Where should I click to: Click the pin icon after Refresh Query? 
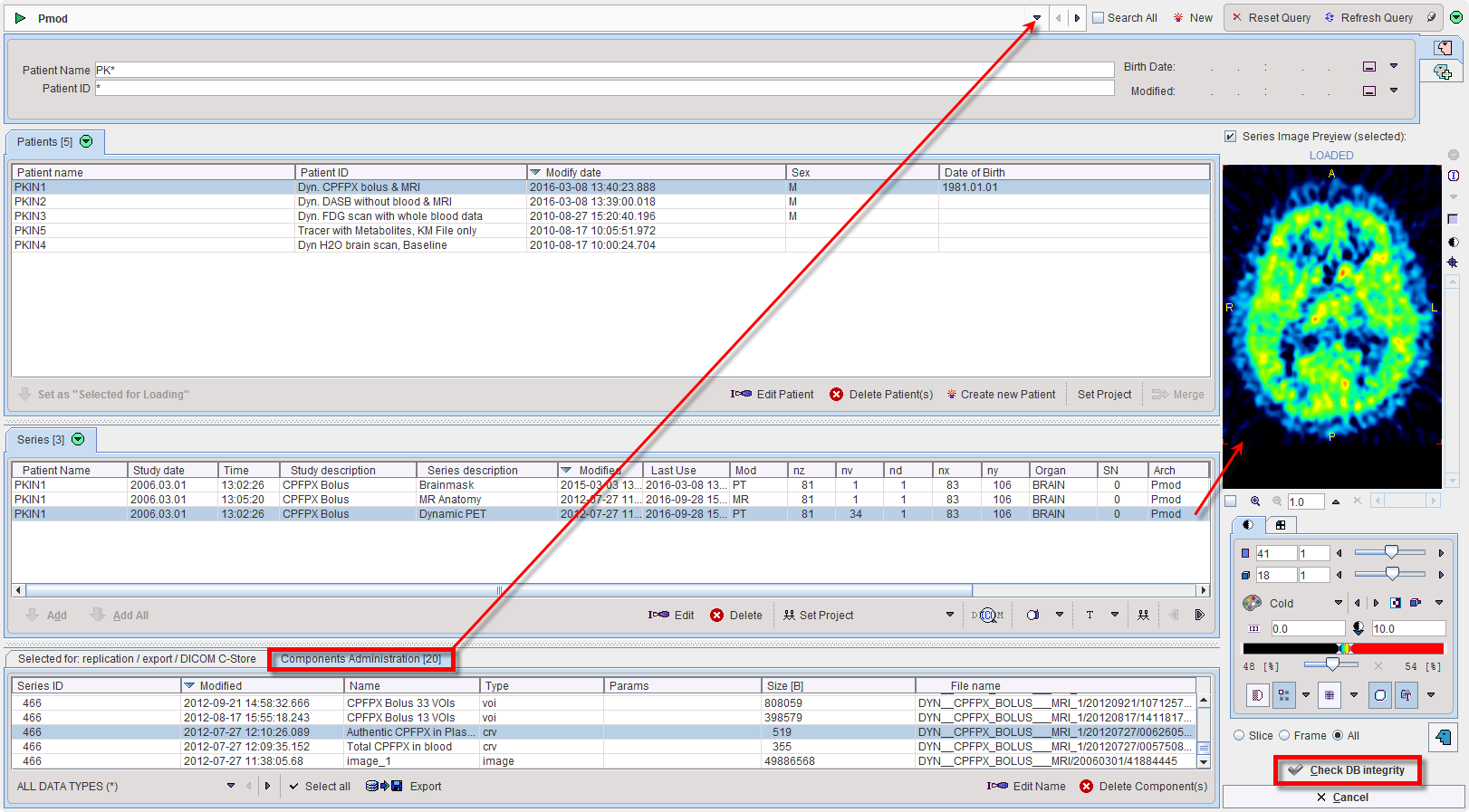[x=1431, y=17]
